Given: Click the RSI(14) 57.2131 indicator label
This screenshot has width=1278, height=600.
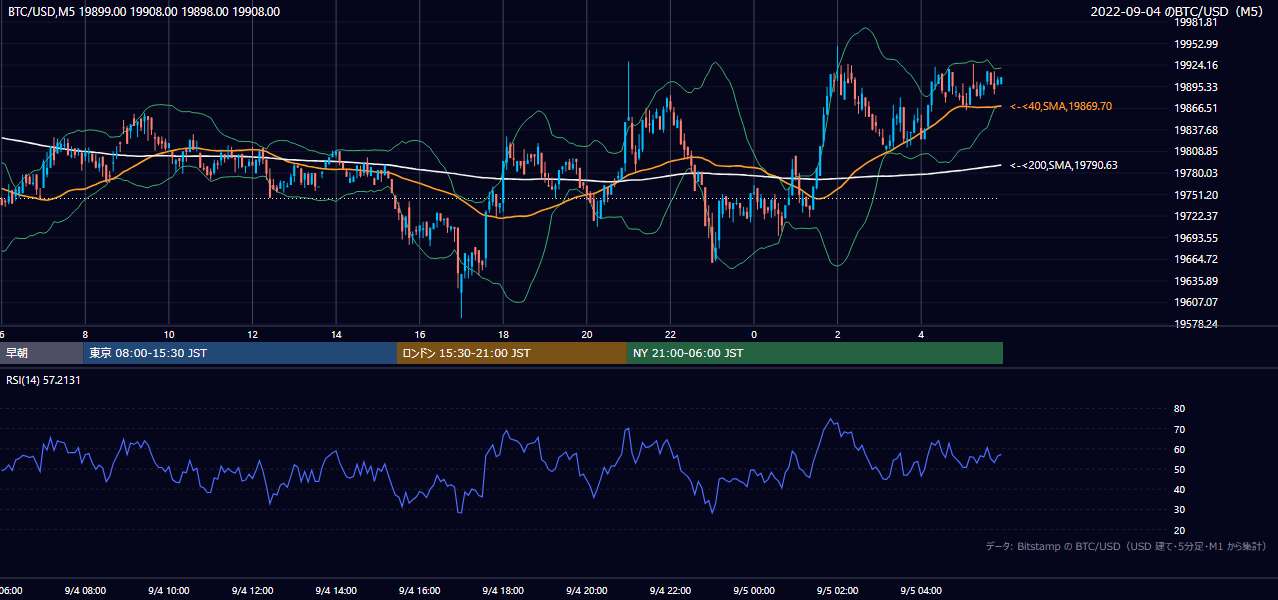Looking at the screenshot, I should [43, 380].
